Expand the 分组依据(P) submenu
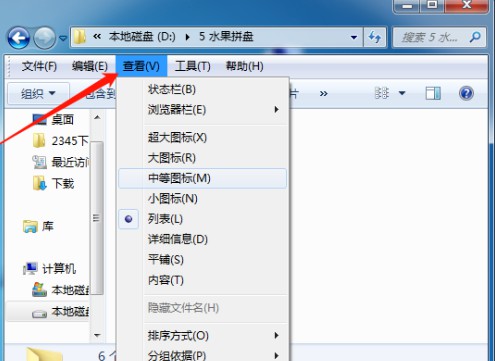This screenshot has height=361, width=495. (x=203, y=355)
